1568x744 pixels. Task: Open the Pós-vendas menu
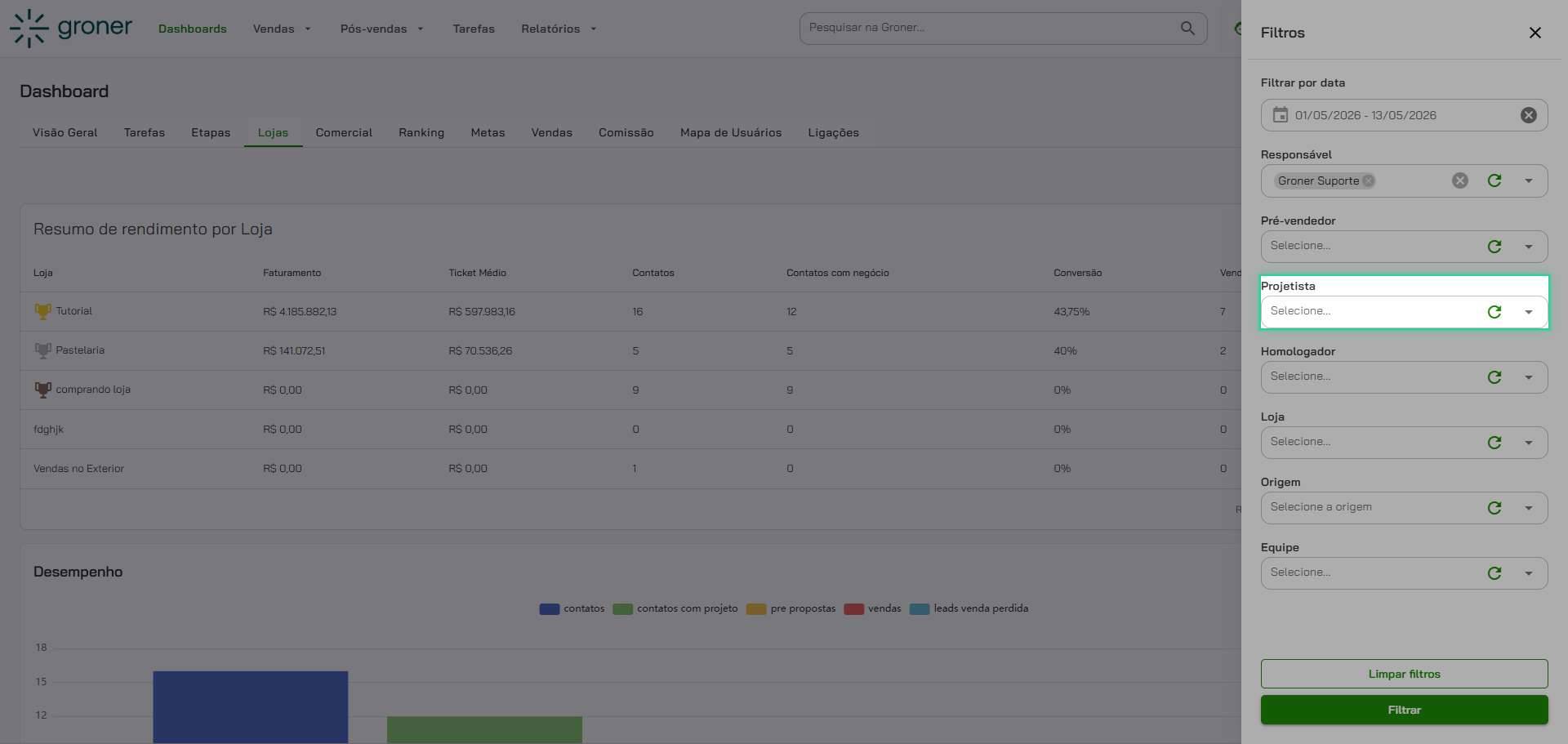(381, 29)
